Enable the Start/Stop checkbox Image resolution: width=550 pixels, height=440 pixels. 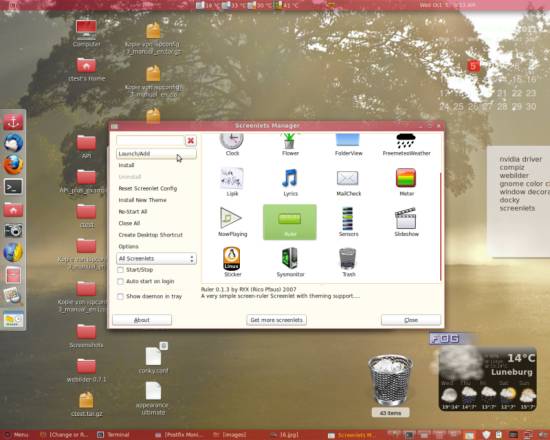tap(120, 270)
